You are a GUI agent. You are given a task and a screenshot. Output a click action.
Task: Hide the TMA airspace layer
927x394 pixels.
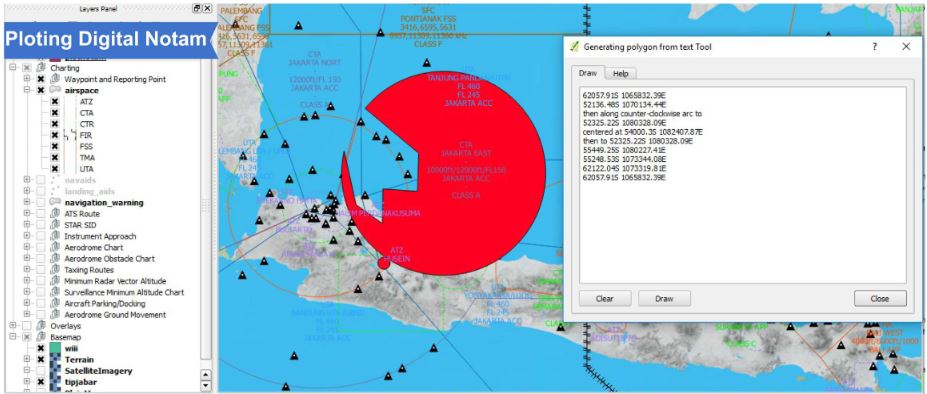[54, 158]
